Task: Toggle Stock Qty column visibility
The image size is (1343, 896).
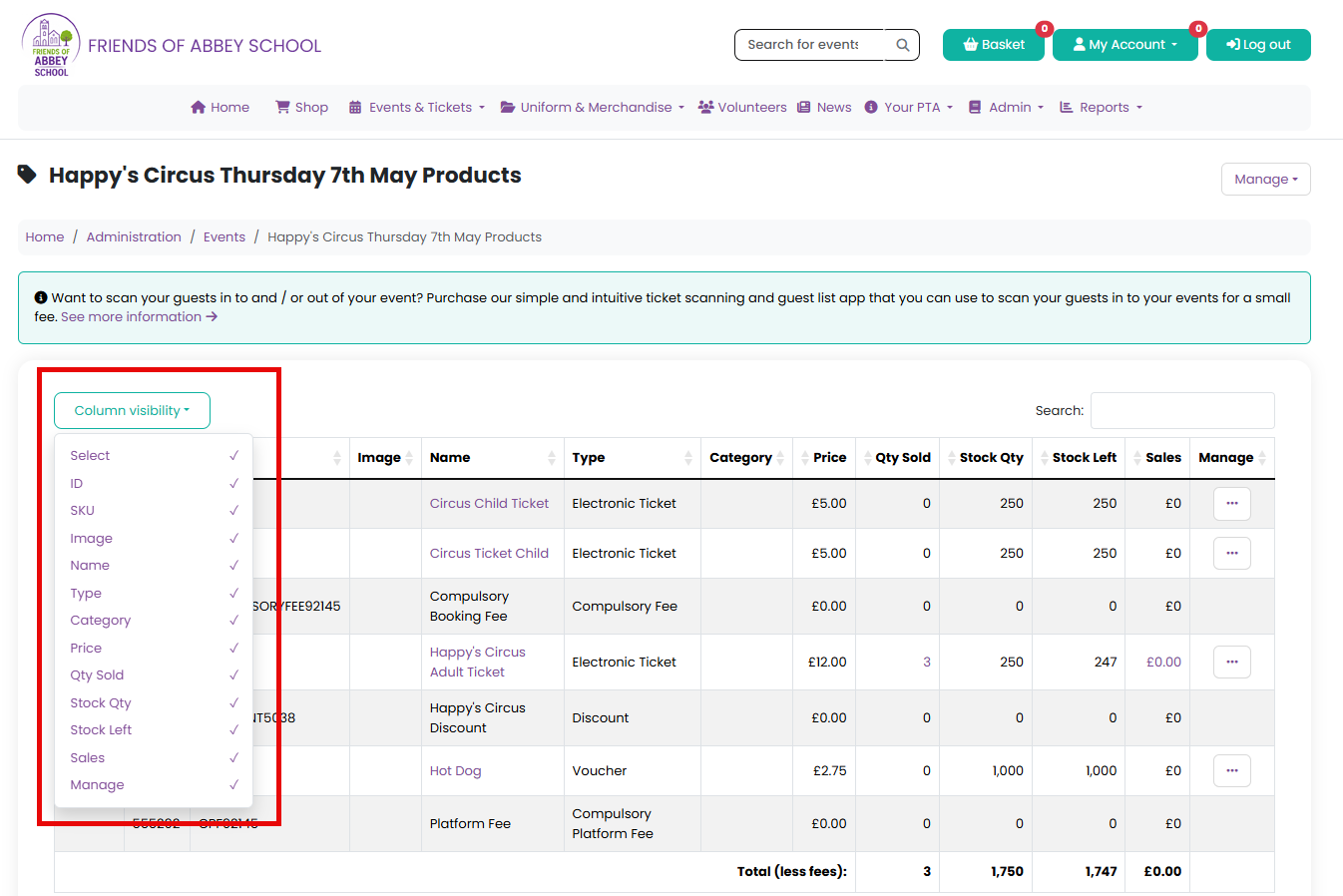Action: pos(154,702)
